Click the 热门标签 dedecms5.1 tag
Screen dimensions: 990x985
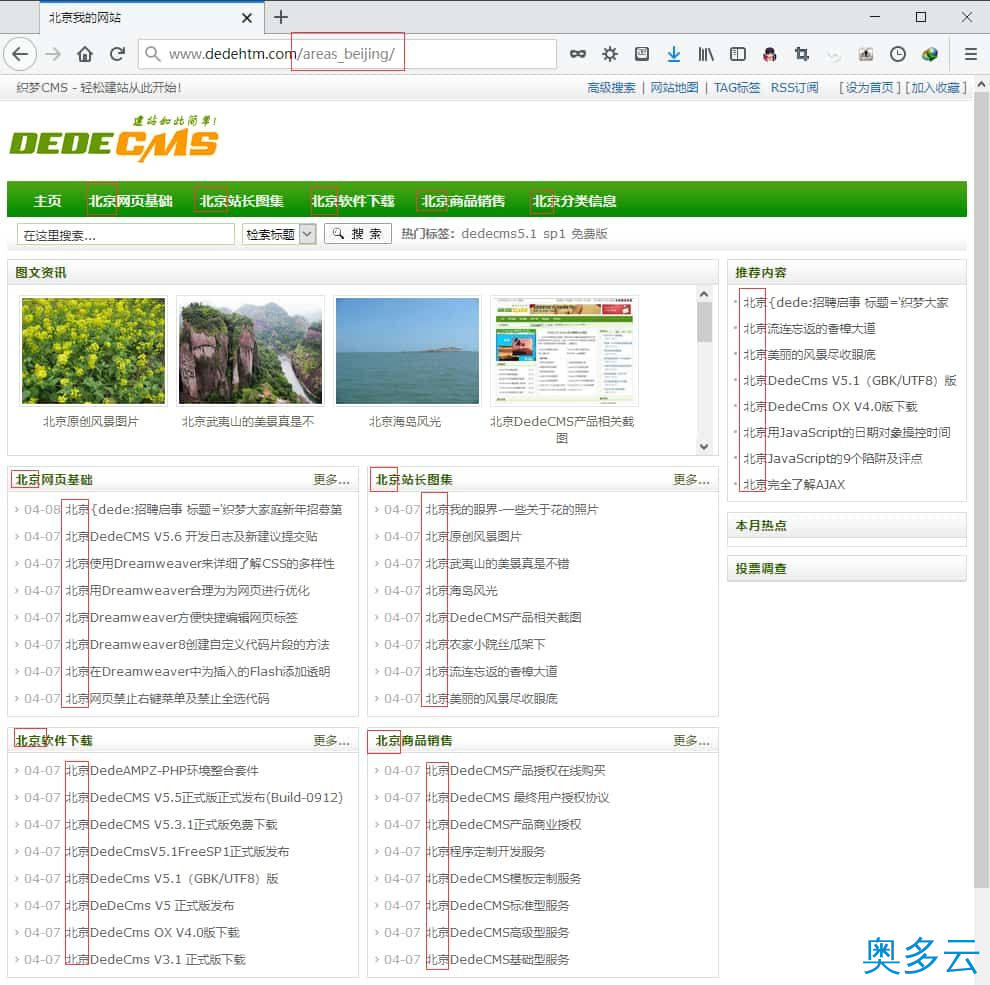(499, 234)
